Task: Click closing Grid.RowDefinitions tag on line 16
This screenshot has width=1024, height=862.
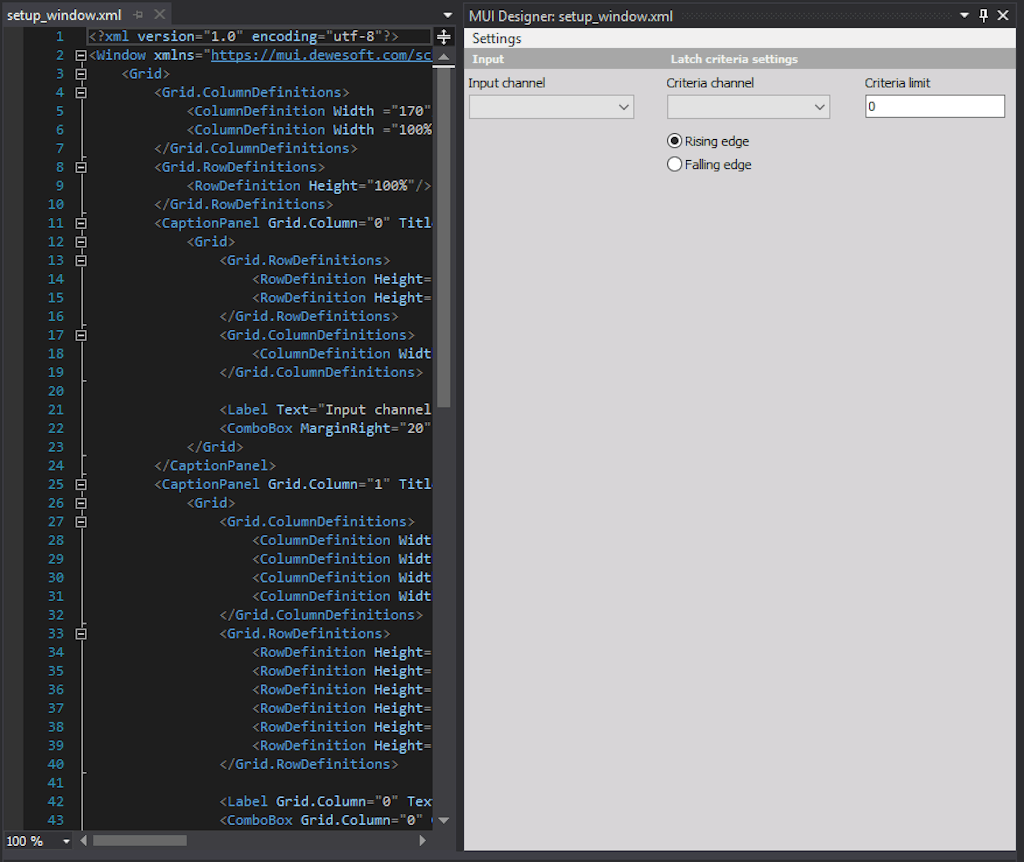Action: coord(309,317)
